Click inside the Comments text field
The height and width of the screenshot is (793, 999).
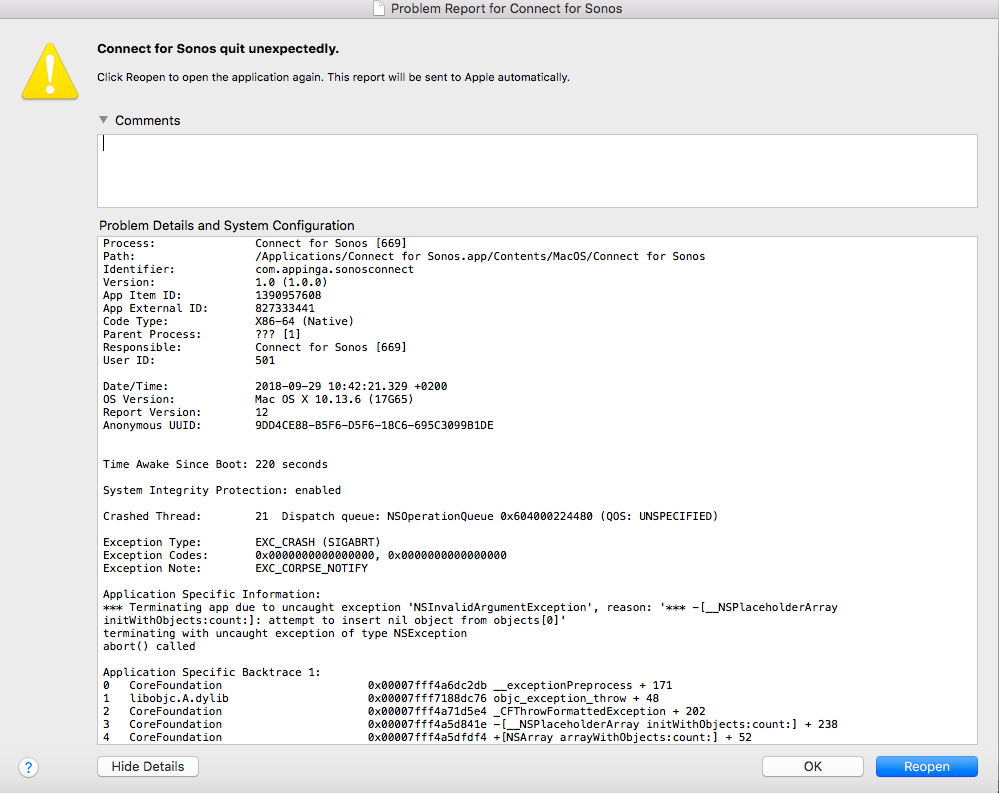coord(537,171)
